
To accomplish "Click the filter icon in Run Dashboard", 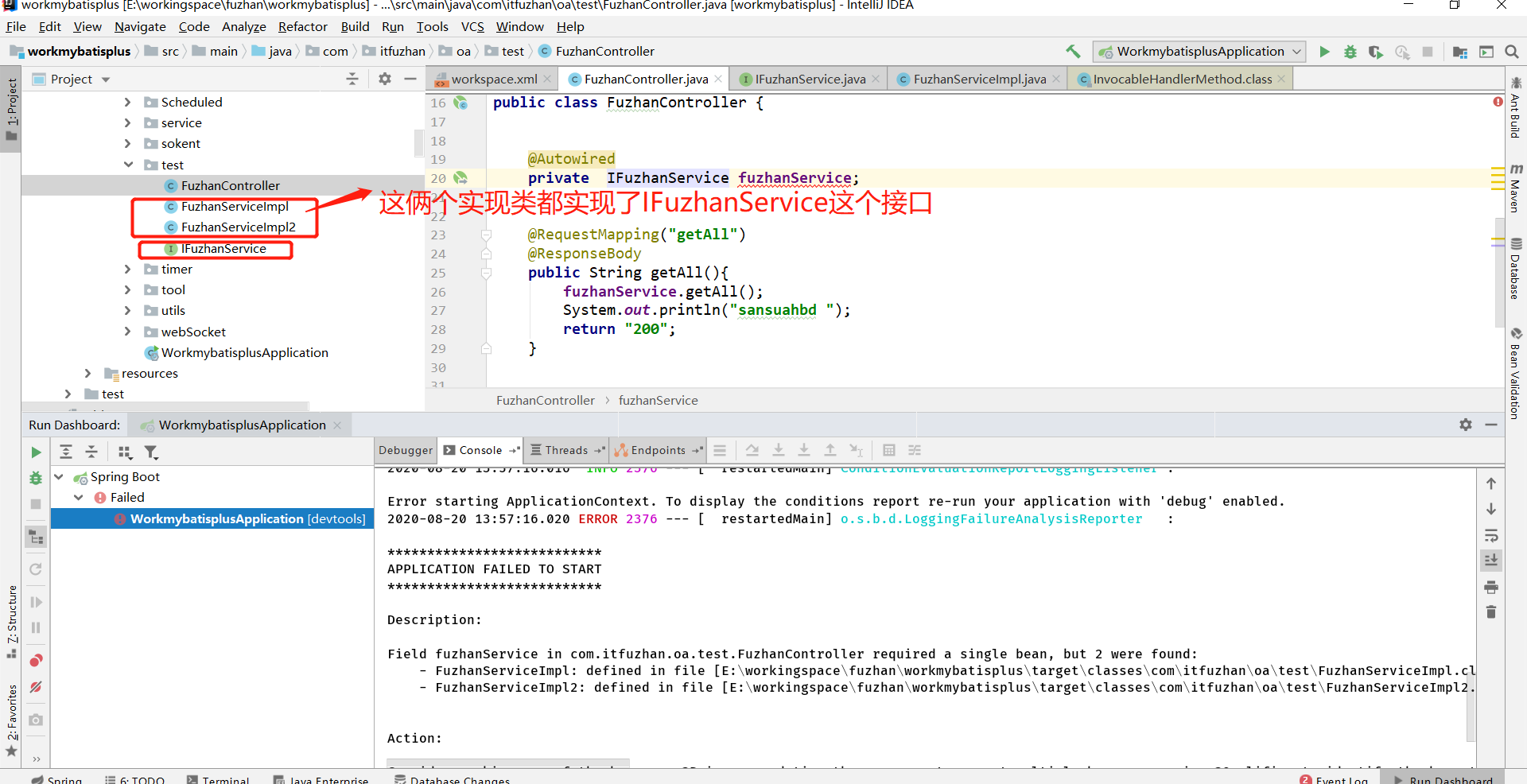I will pos(151,452).
